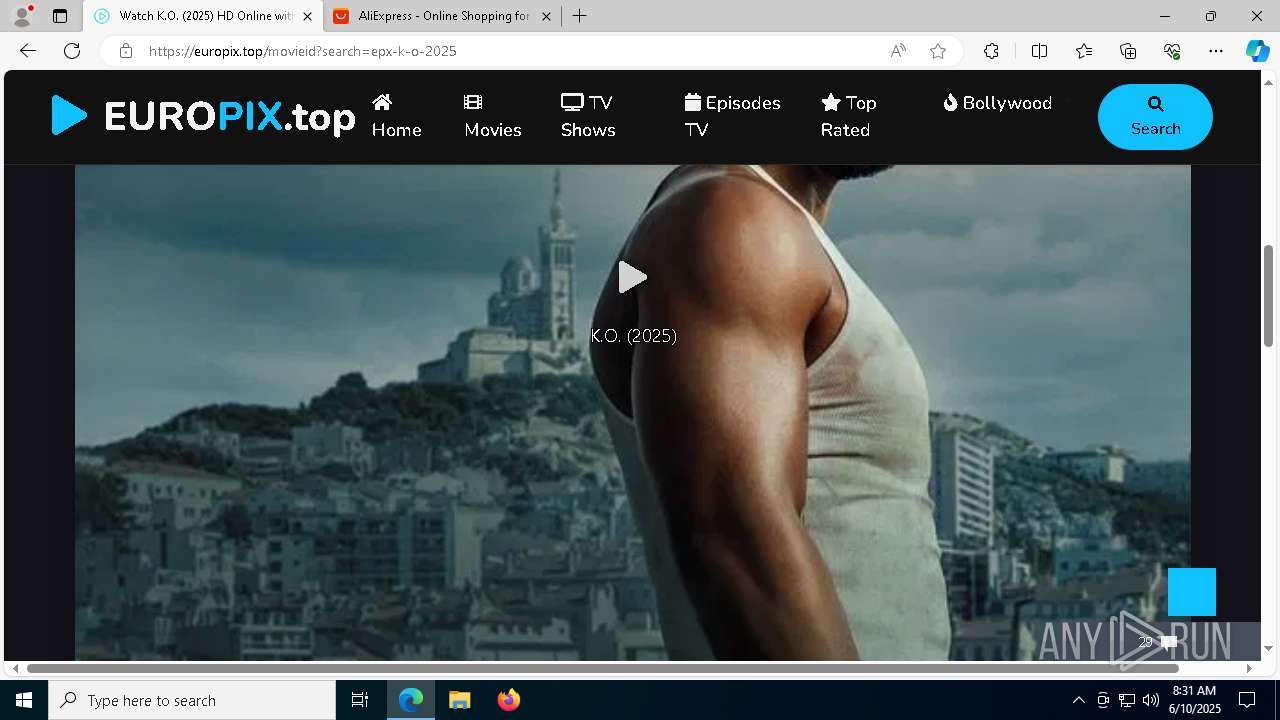Open the notifications action center
The image size is (1280, 720).
point(1247,700)
